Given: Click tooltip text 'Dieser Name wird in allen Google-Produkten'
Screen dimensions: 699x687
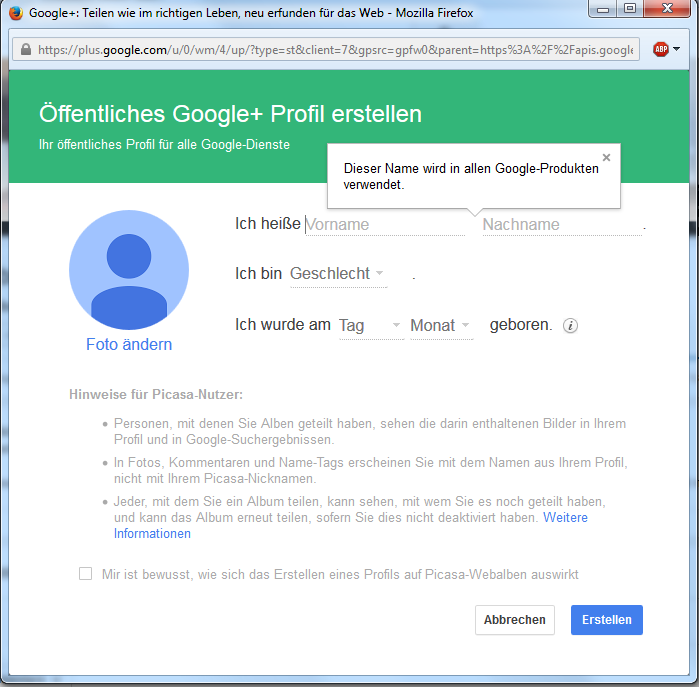Looking at the screenshot, I should click(x=471, y=169).
